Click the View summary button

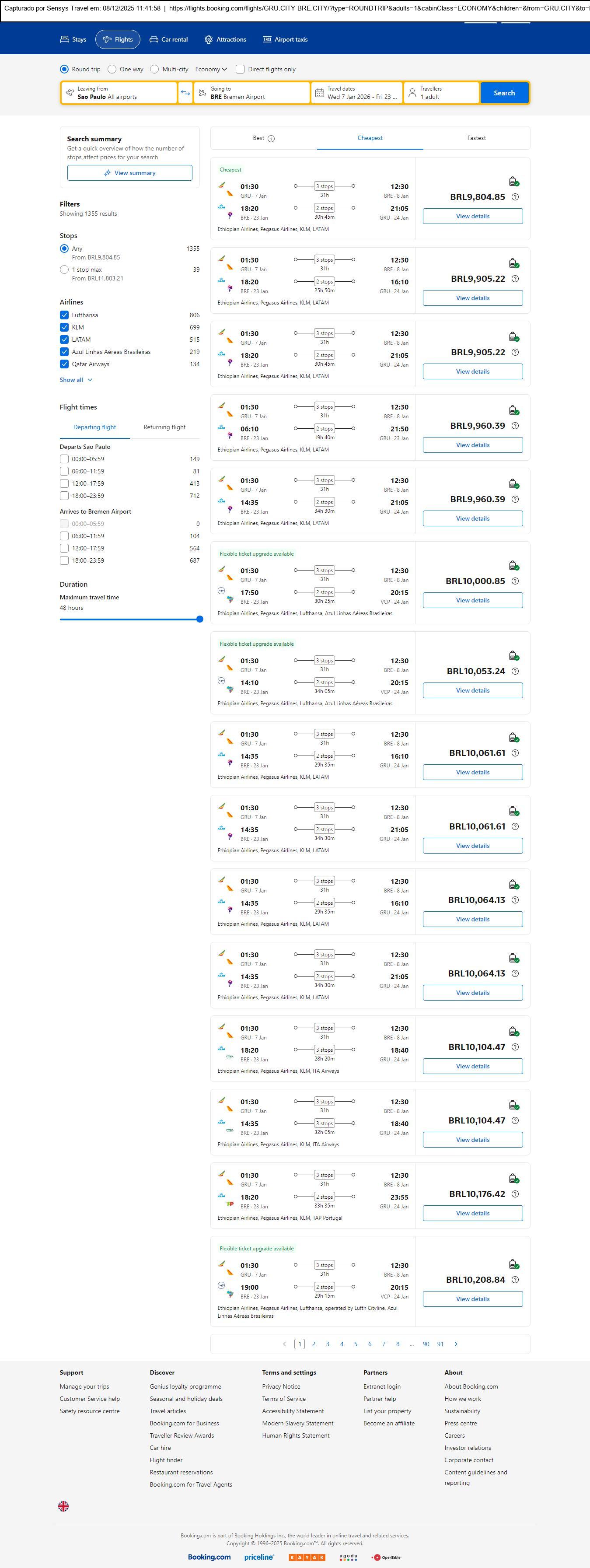click(x=129, y=173)
